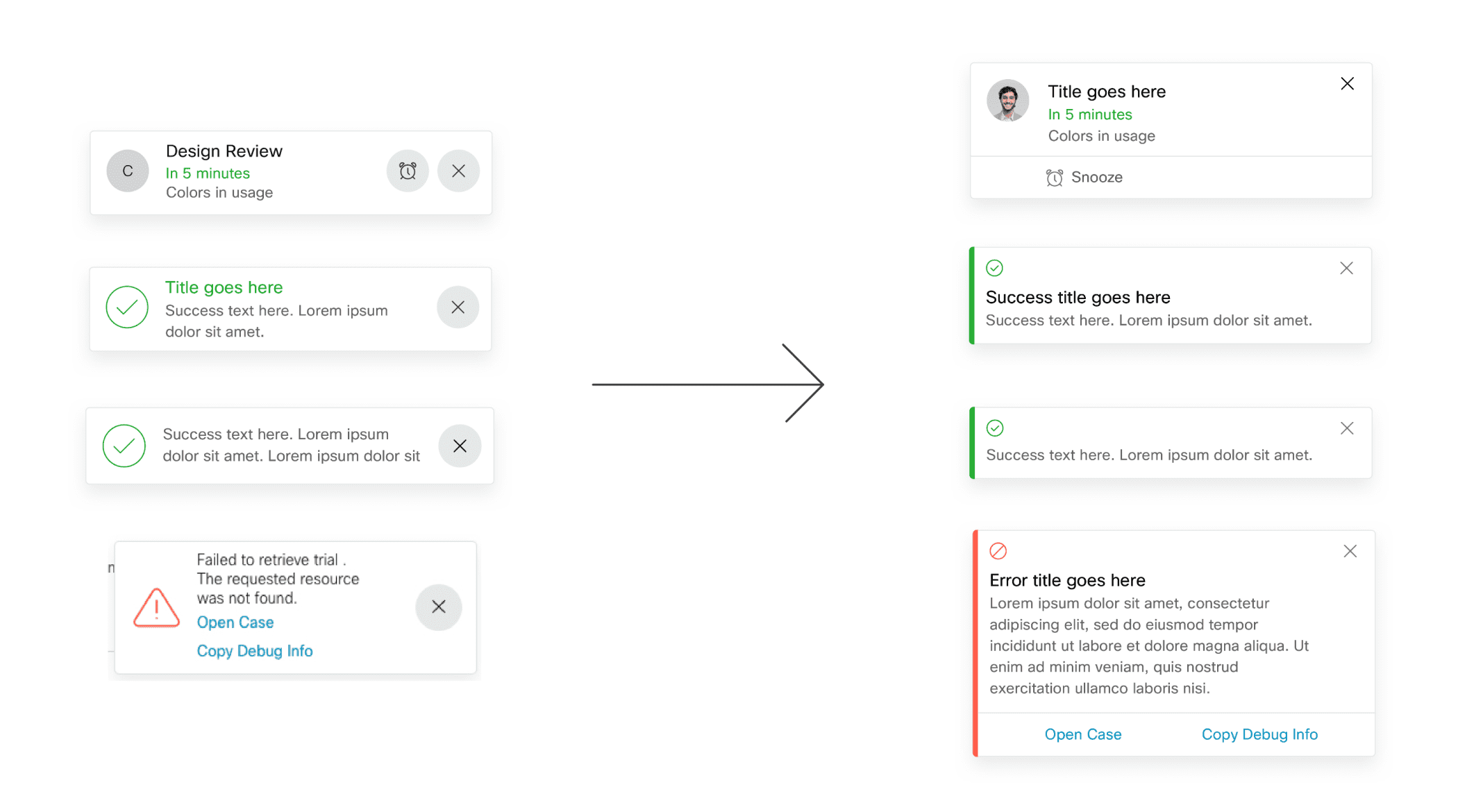
Task: Dismiss the 'Error title goes here' toast
Action: [x=1350, y=551]
